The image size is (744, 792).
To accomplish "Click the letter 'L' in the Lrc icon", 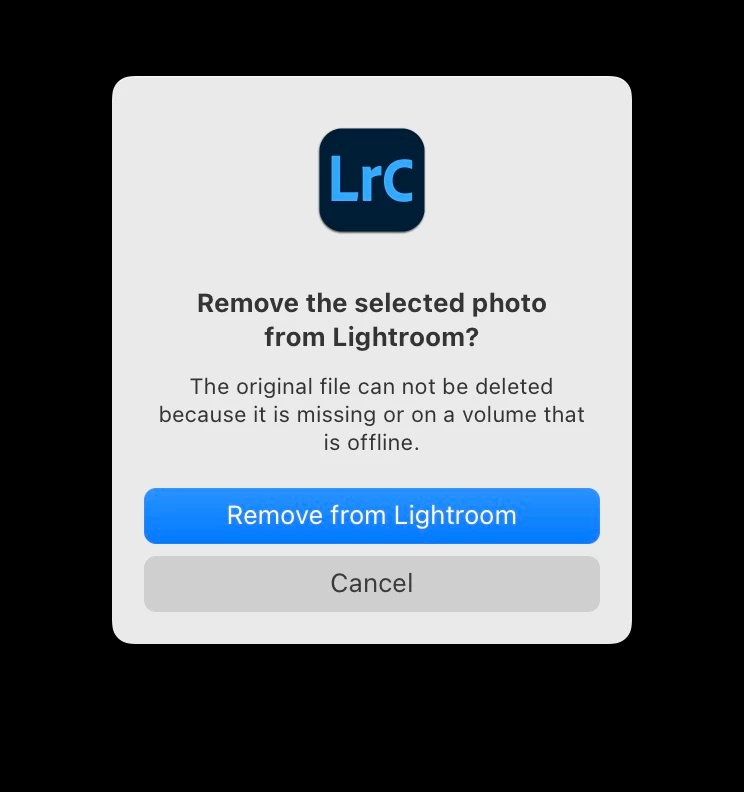I will pyautogui.click(x=341, y=178).
